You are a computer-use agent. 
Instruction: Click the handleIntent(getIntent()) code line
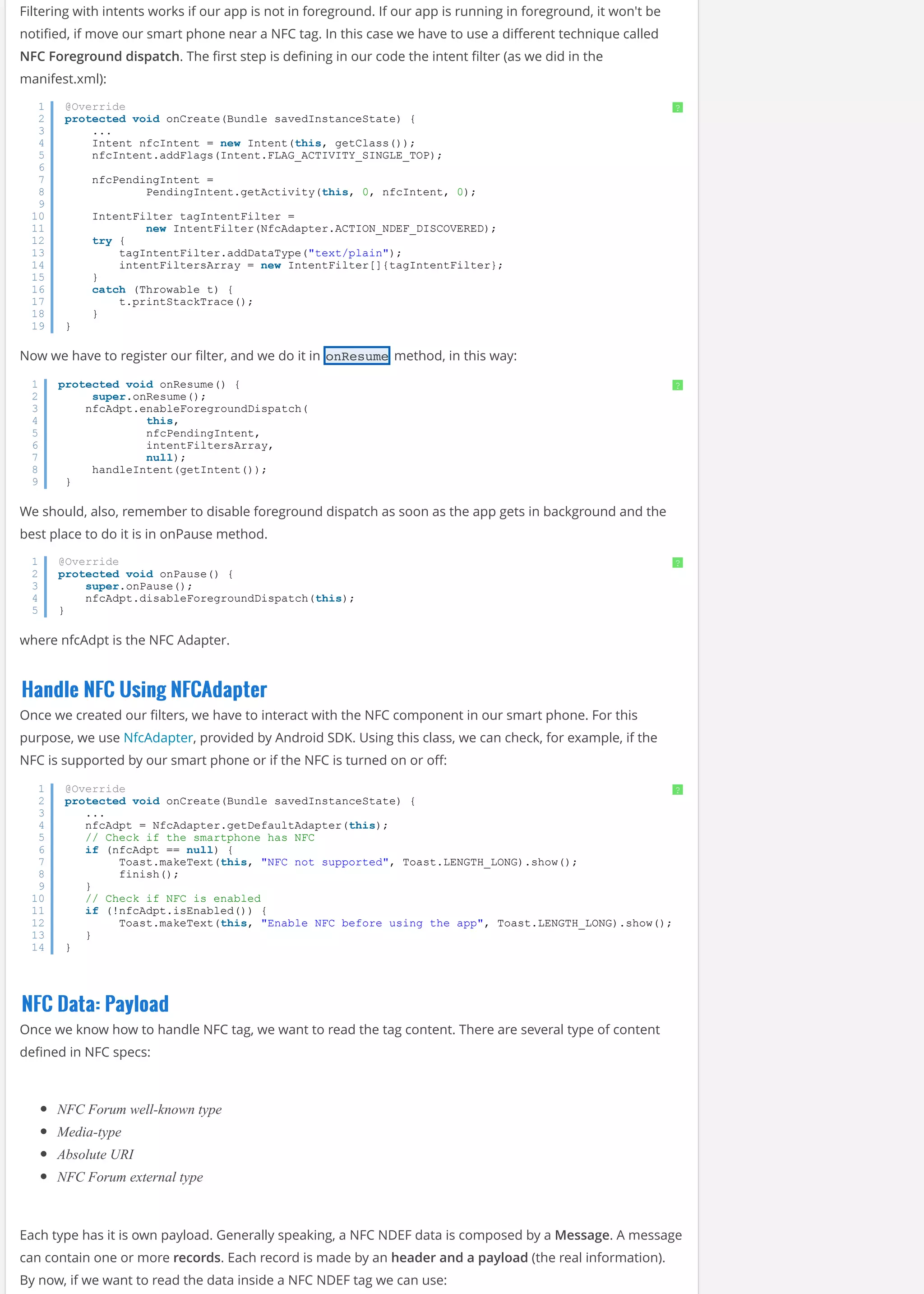(179, 469)
